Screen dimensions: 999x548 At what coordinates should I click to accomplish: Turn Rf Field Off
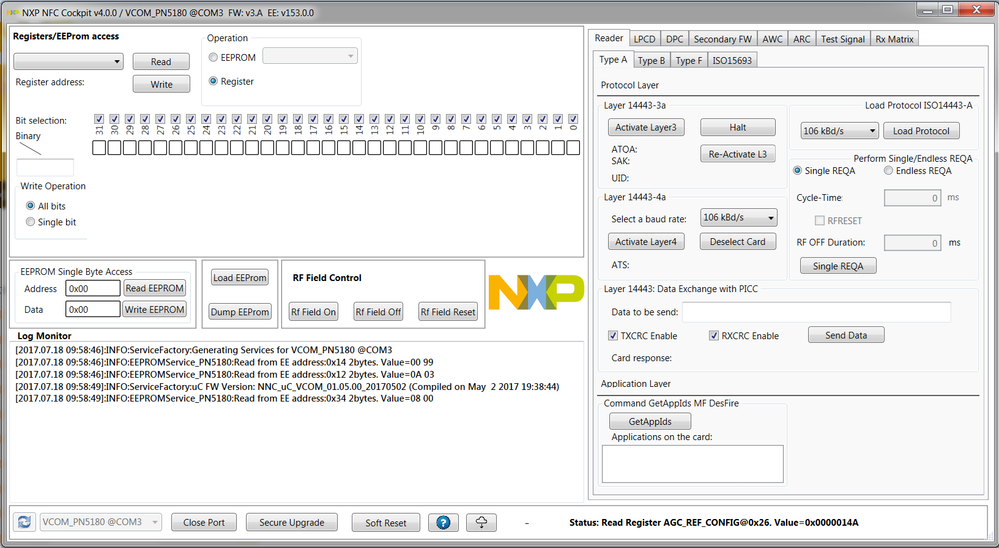(x=378, y=312)
